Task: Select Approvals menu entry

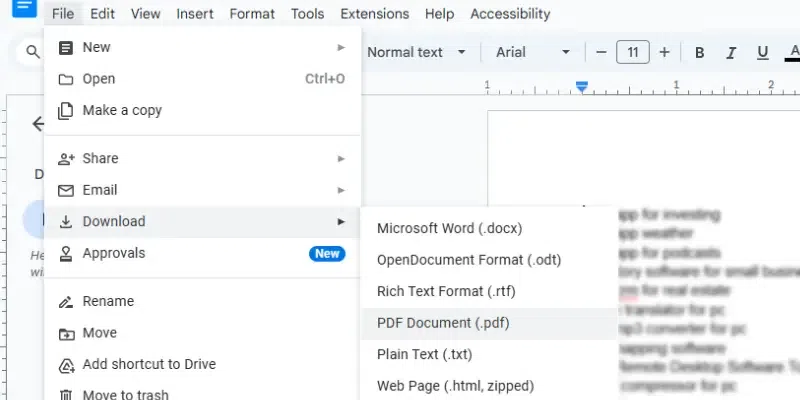Action: point(114,254)
